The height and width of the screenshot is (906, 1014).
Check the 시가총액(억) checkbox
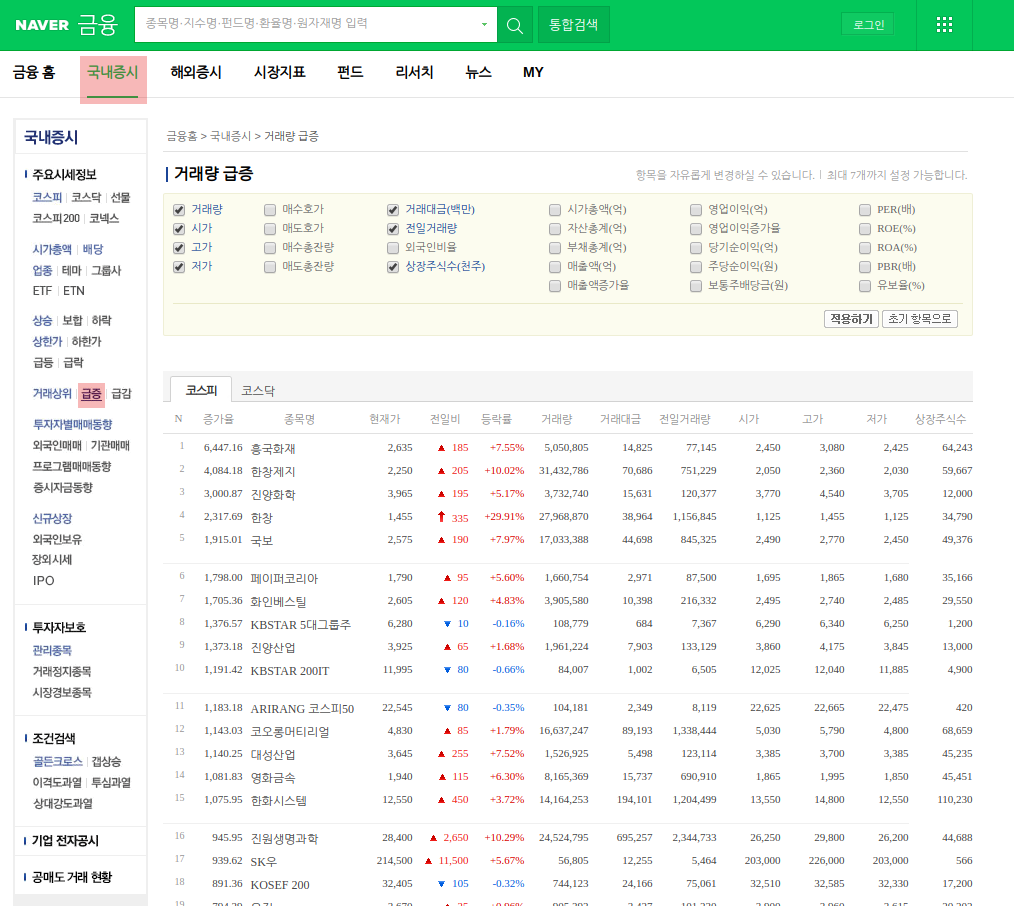pyautogui.click(x=555, y=210)
